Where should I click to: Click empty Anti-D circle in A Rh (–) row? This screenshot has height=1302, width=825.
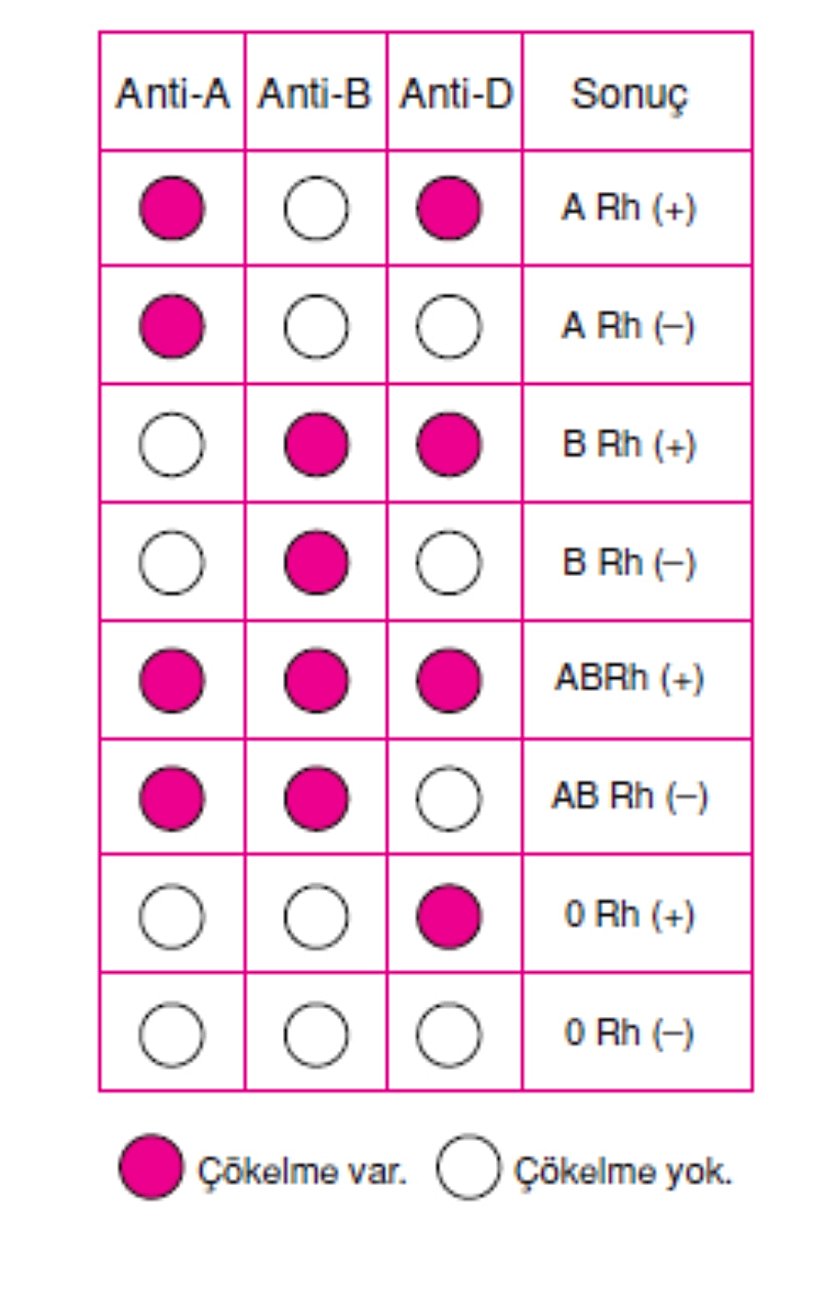449,327
